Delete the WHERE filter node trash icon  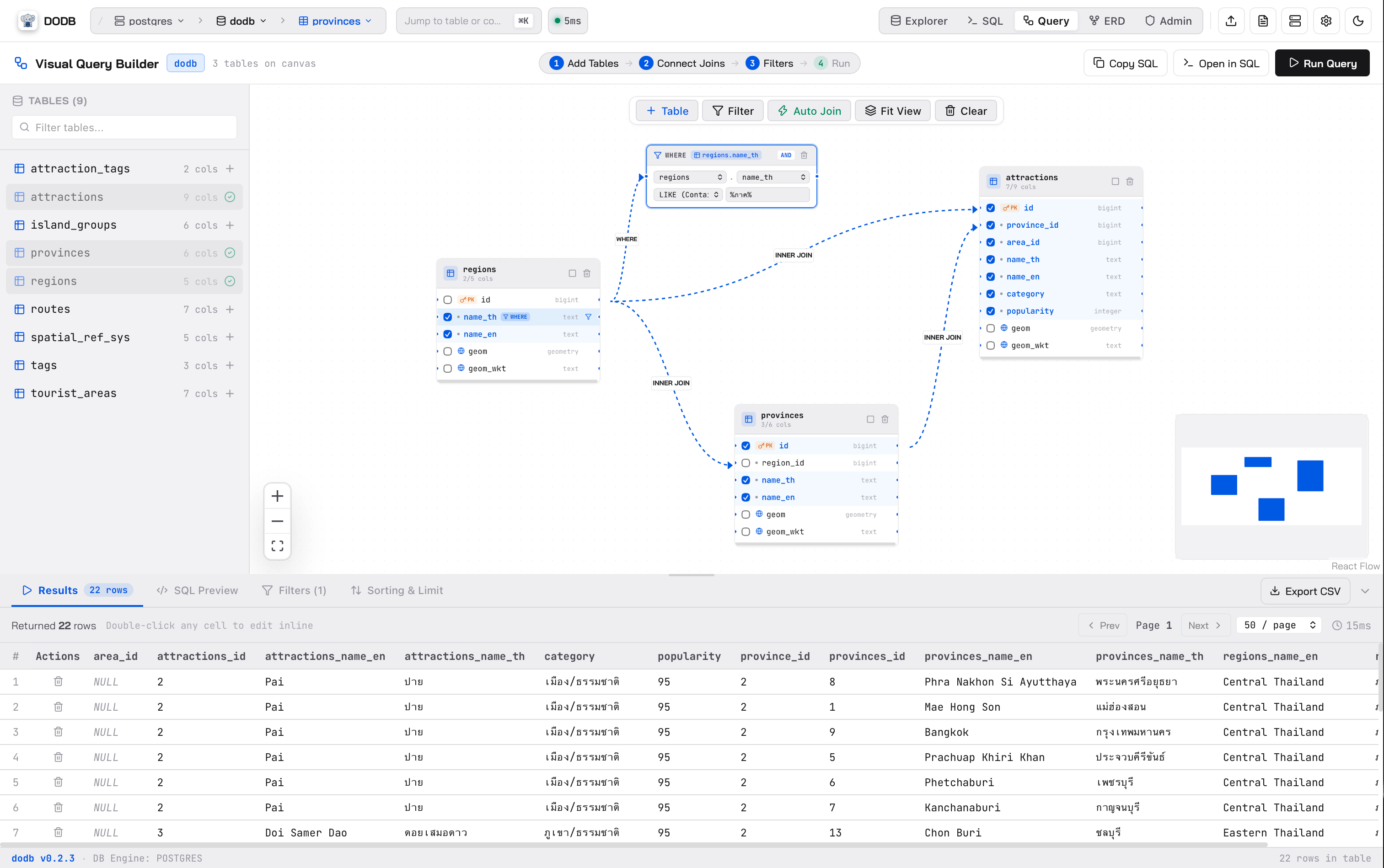804,155
